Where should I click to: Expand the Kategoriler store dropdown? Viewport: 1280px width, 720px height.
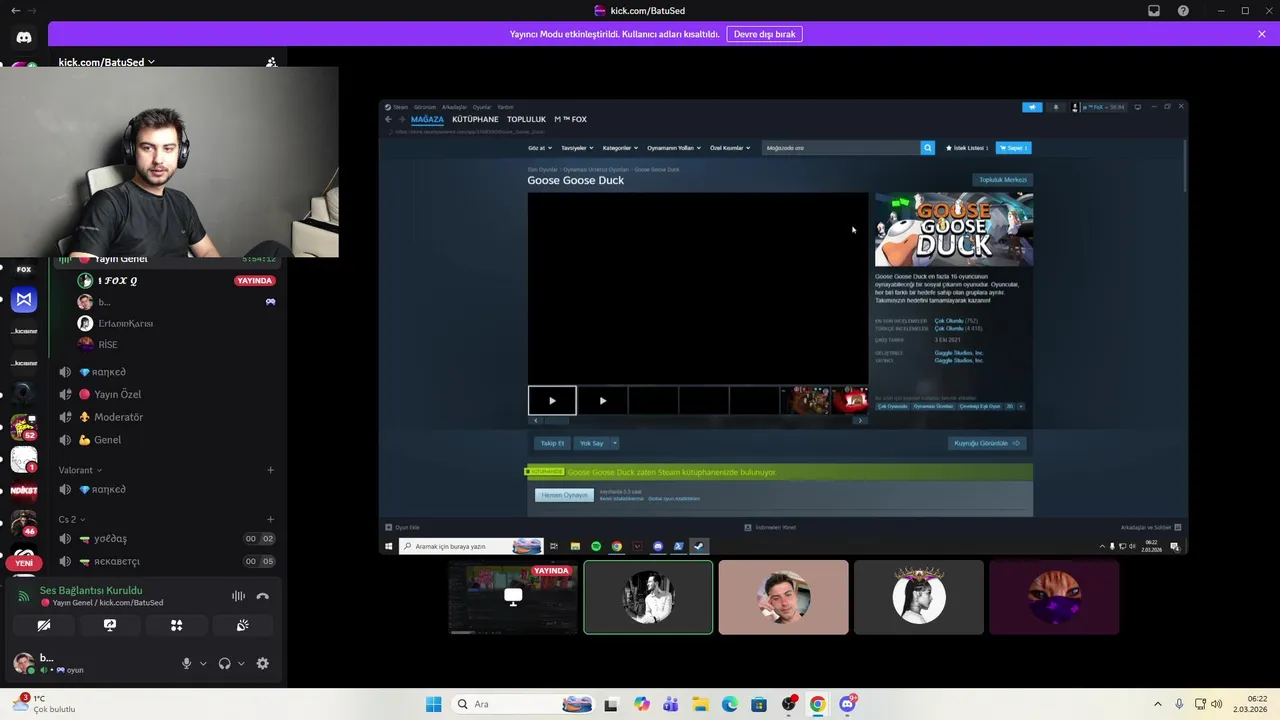619,148
